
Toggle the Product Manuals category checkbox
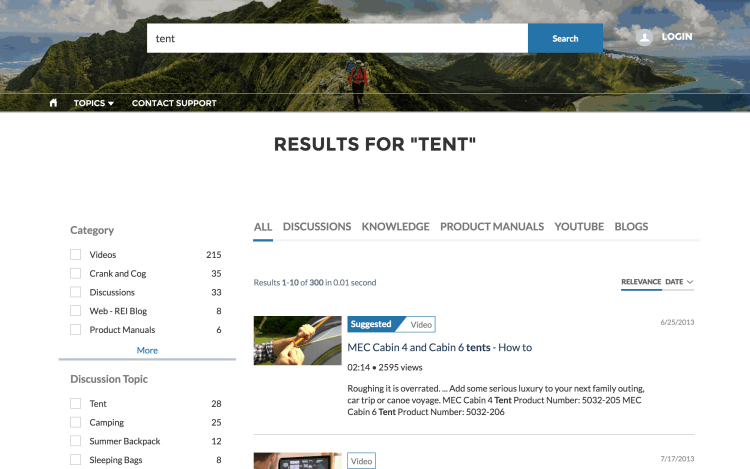[x=75, y=330]
